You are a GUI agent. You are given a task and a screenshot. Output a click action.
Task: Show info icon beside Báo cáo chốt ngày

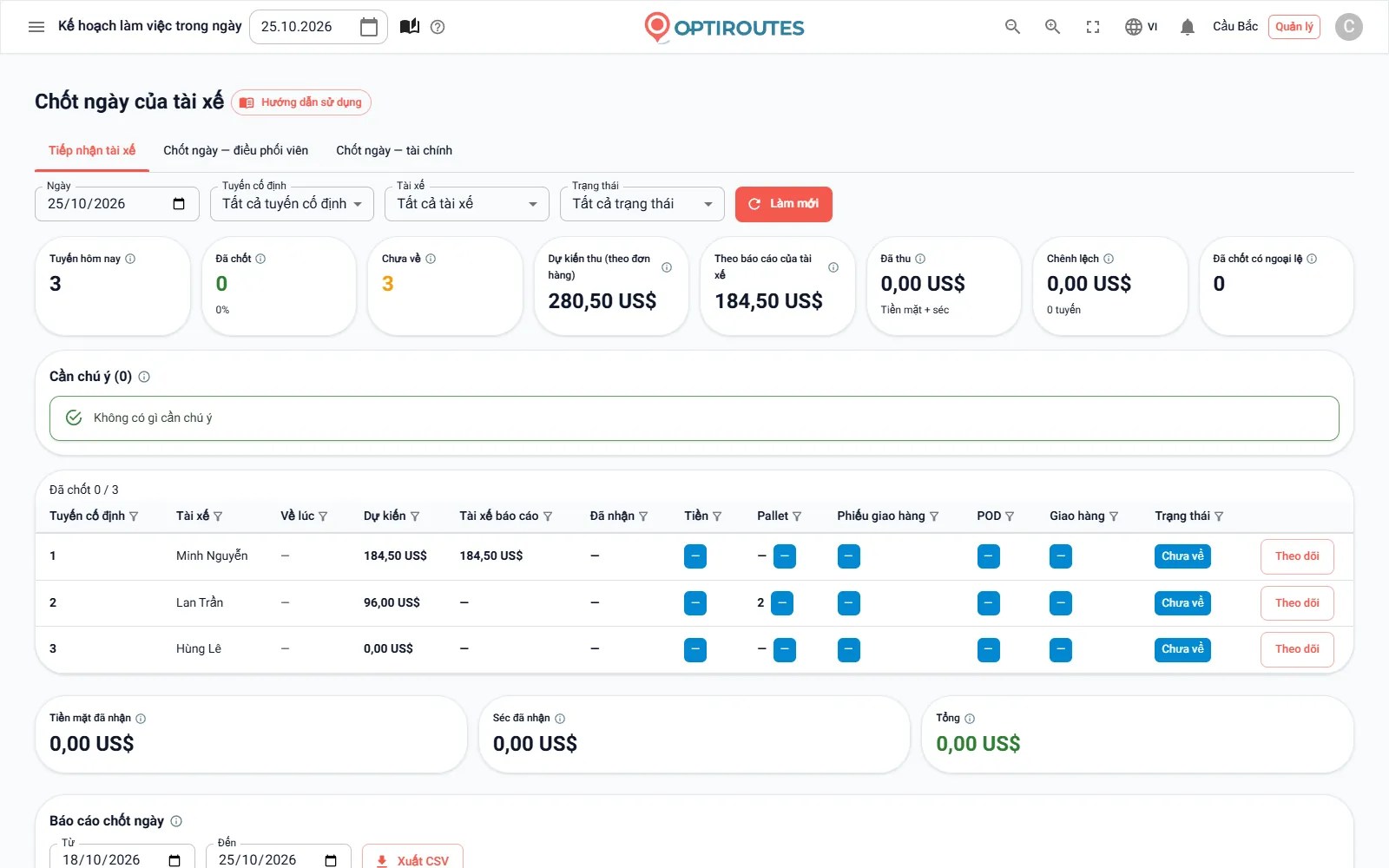pyautogui.click(x=176, y=821)
